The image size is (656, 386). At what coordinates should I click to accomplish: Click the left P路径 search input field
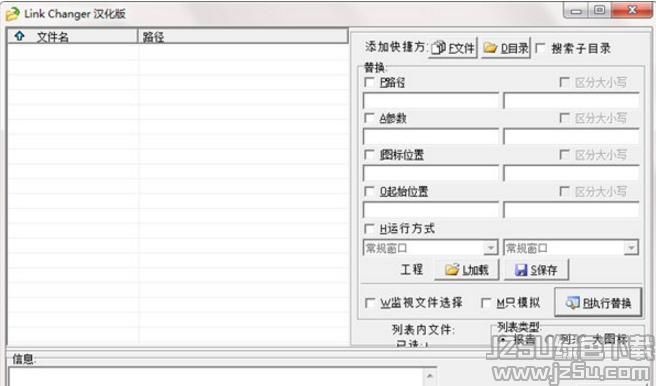[431, 101]
